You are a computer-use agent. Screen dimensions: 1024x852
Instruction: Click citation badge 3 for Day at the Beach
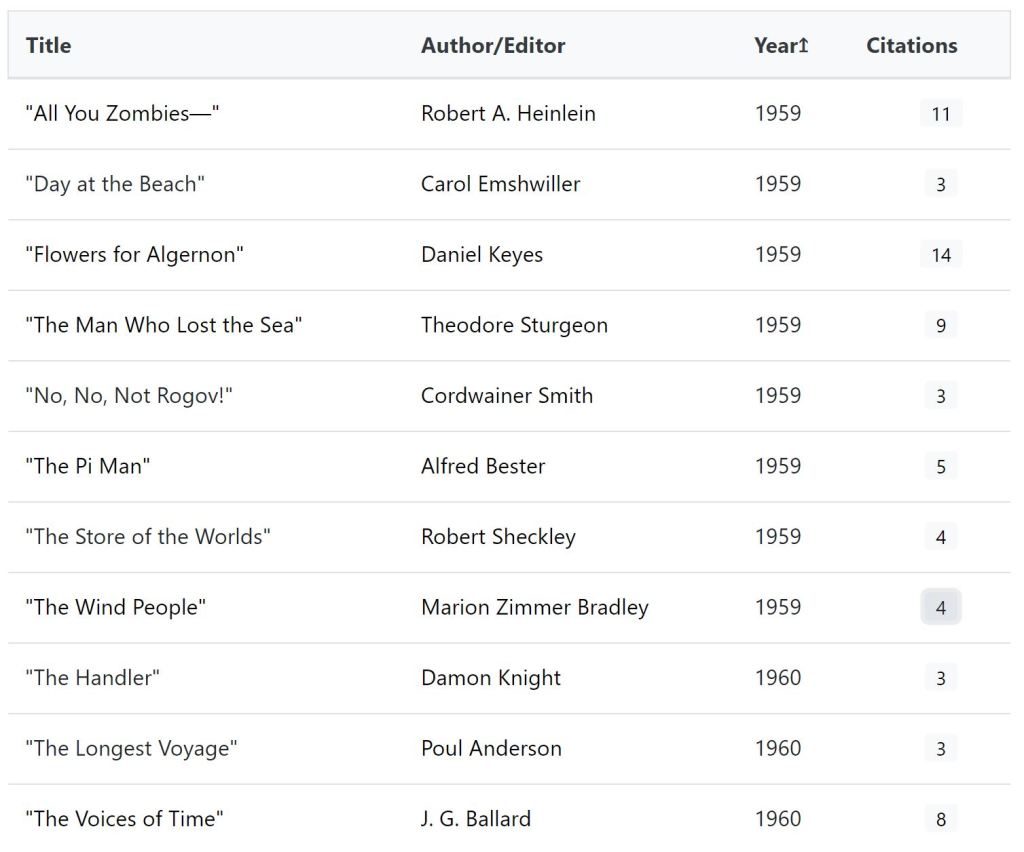click(x=940, y=184)
